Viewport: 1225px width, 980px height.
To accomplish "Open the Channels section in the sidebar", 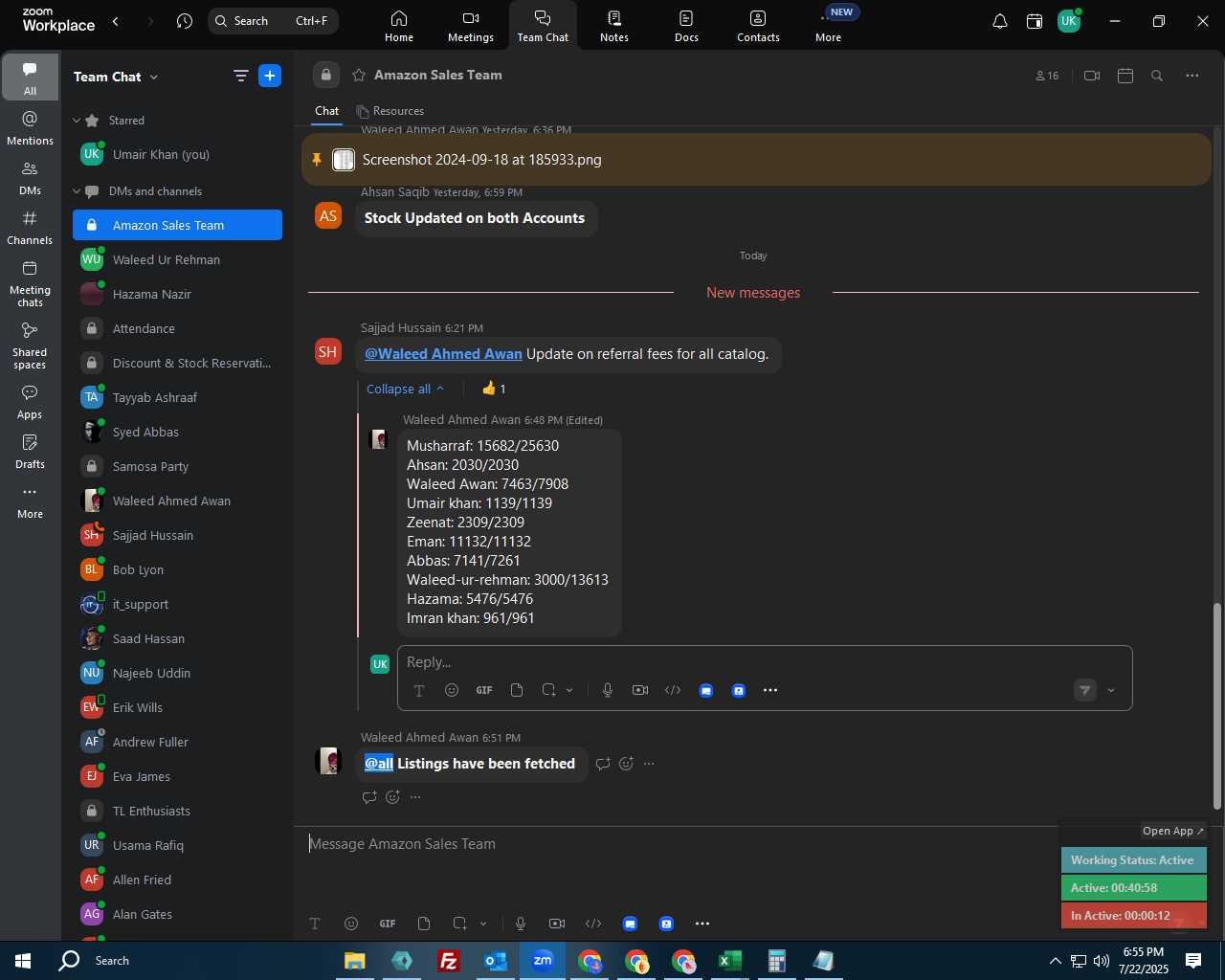I will click(30, 228).
